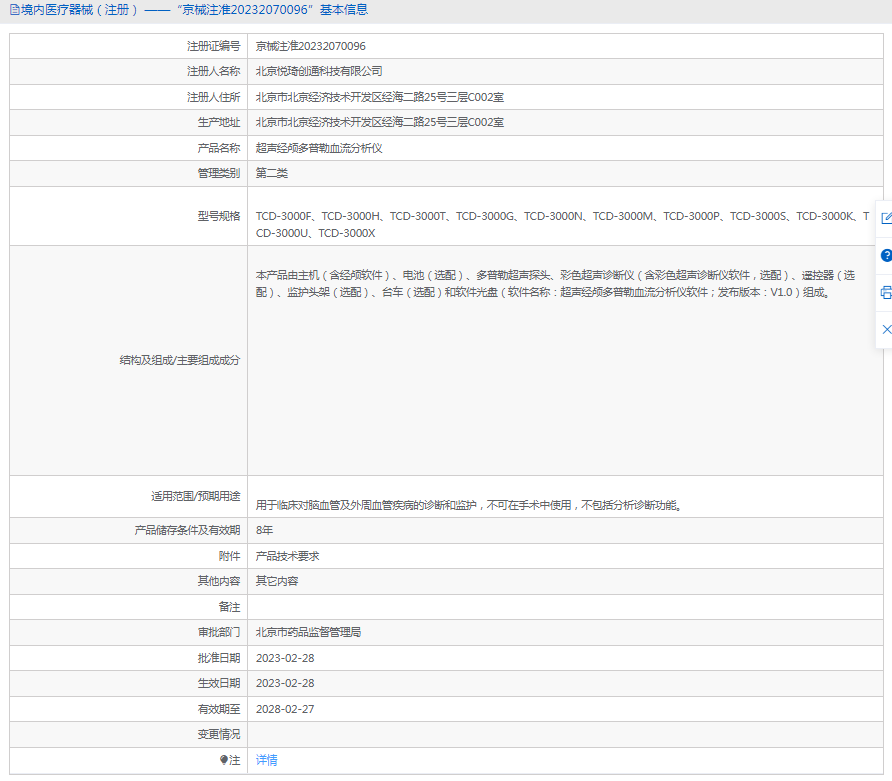Image resolution: width=892 pixels, height=781 pixels.
Task: Click the 管理类别 row label
Action: (x=218, y=173)
